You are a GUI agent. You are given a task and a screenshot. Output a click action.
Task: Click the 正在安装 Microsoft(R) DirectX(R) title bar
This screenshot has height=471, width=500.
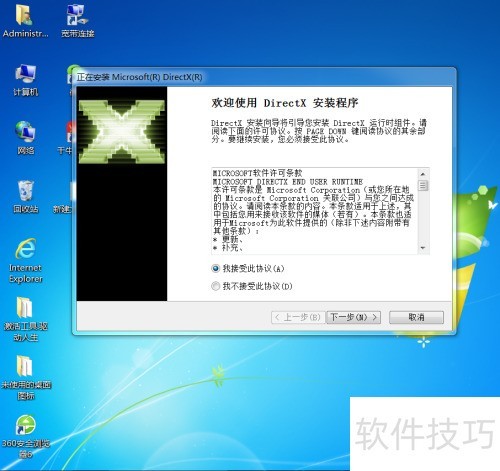click(x=263, y=77)
